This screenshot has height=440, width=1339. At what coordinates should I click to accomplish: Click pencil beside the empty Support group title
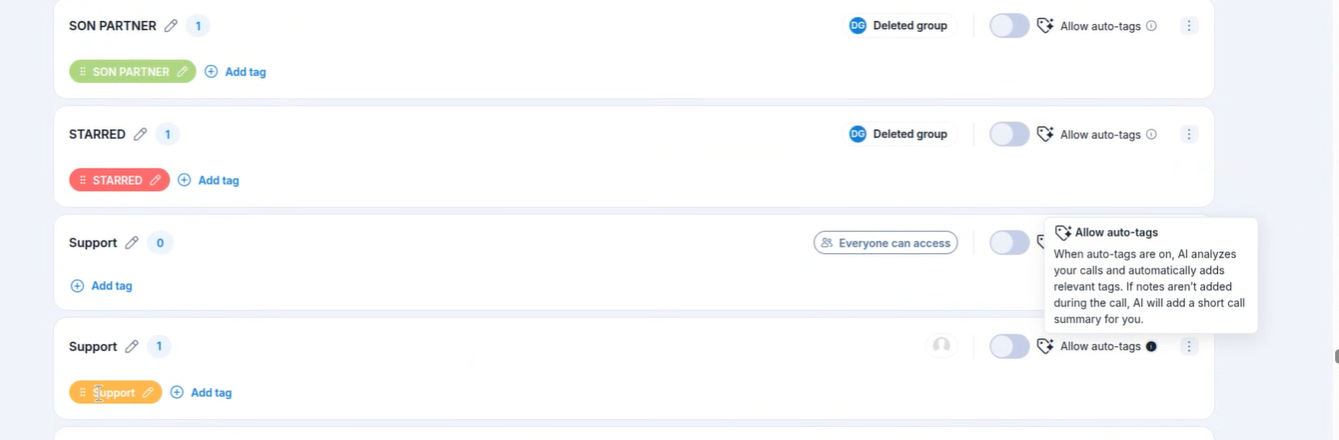(x=132, y=243)
